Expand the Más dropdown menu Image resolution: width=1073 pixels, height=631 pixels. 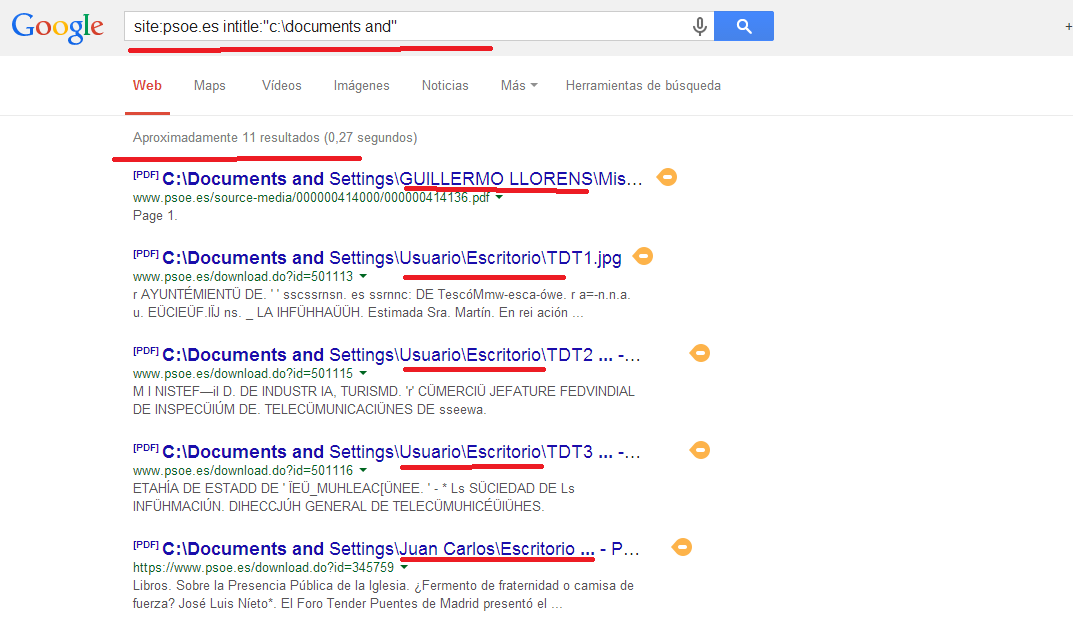coord(519,86)
